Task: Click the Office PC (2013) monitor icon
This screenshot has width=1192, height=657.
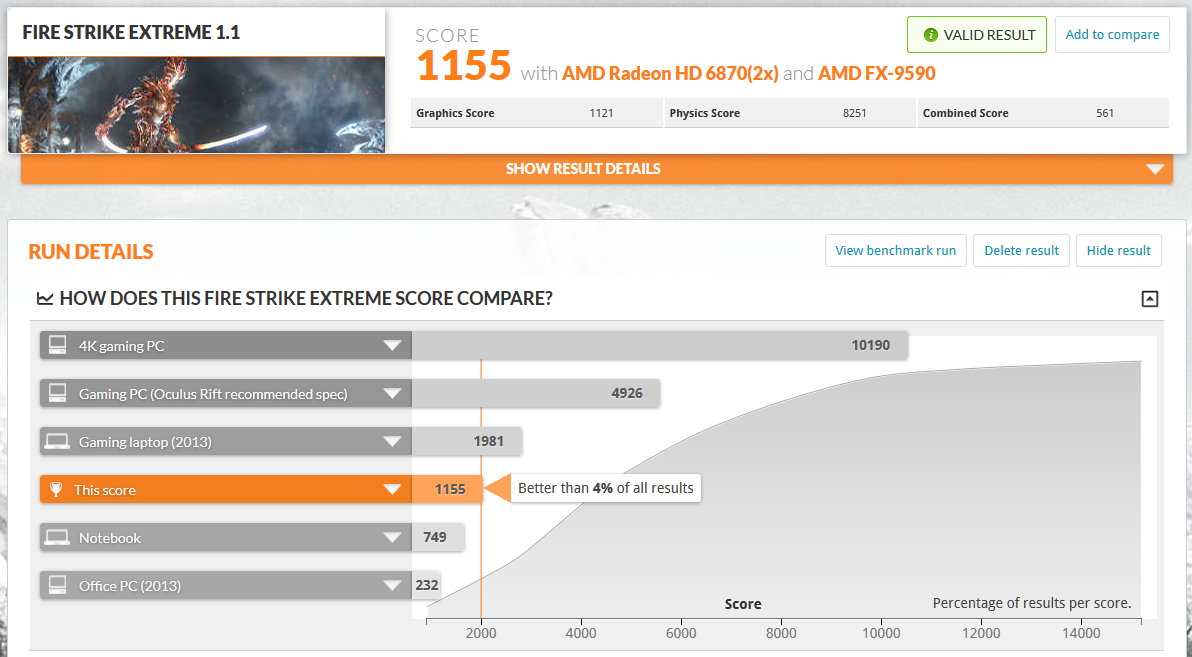Action: [57, 586]
